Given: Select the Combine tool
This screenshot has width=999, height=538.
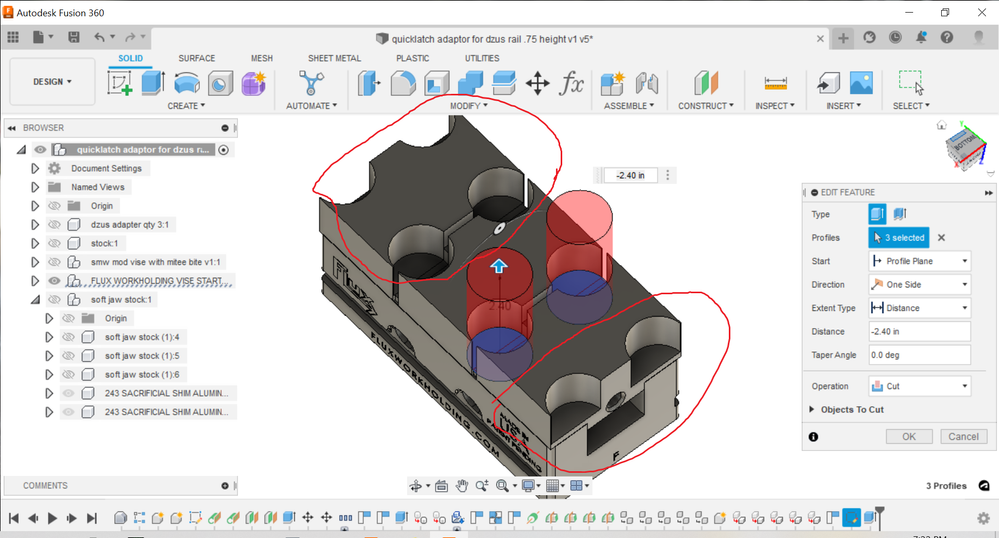Looking at the screenshot, I should coord(470,84).
